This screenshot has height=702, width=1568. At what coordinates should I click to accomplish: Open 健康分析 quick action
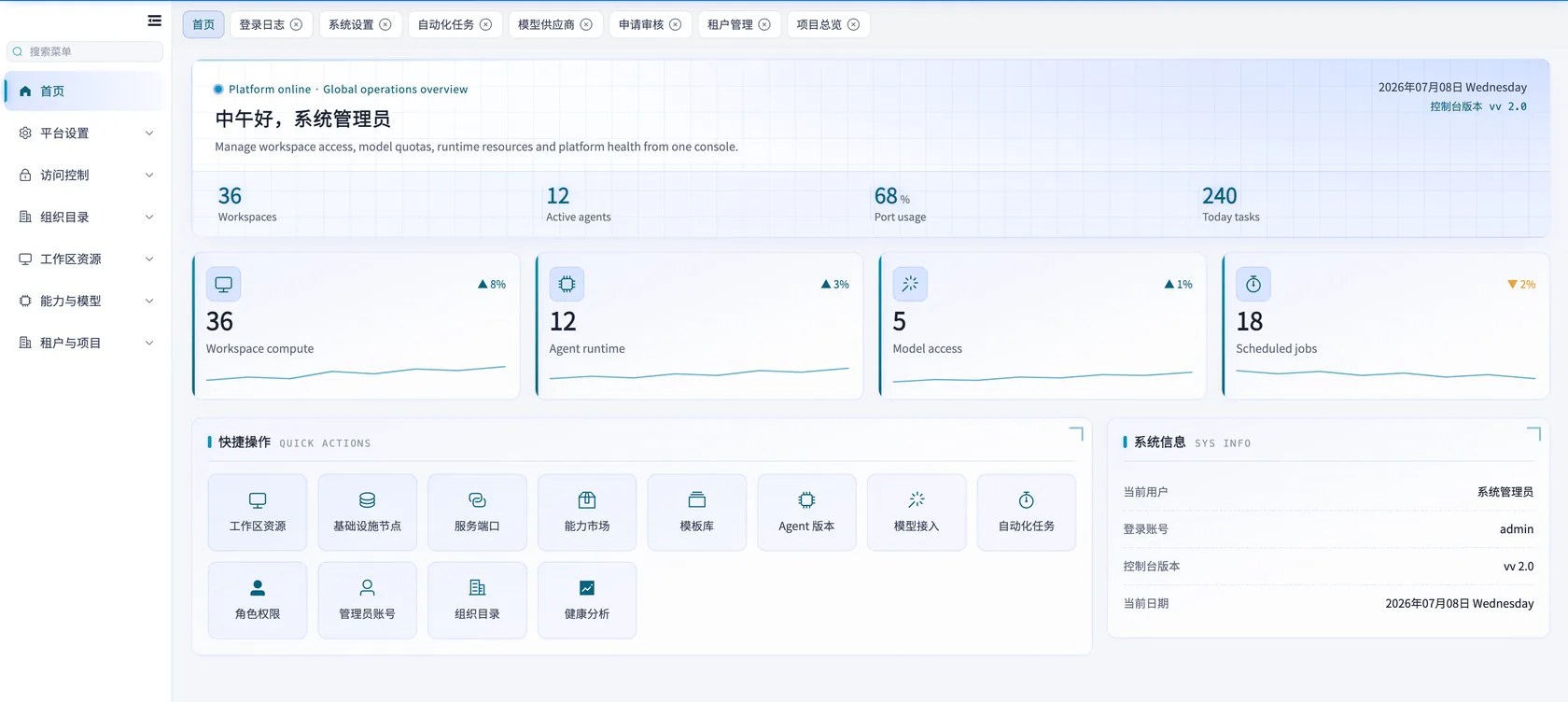[x=587, y=600]
